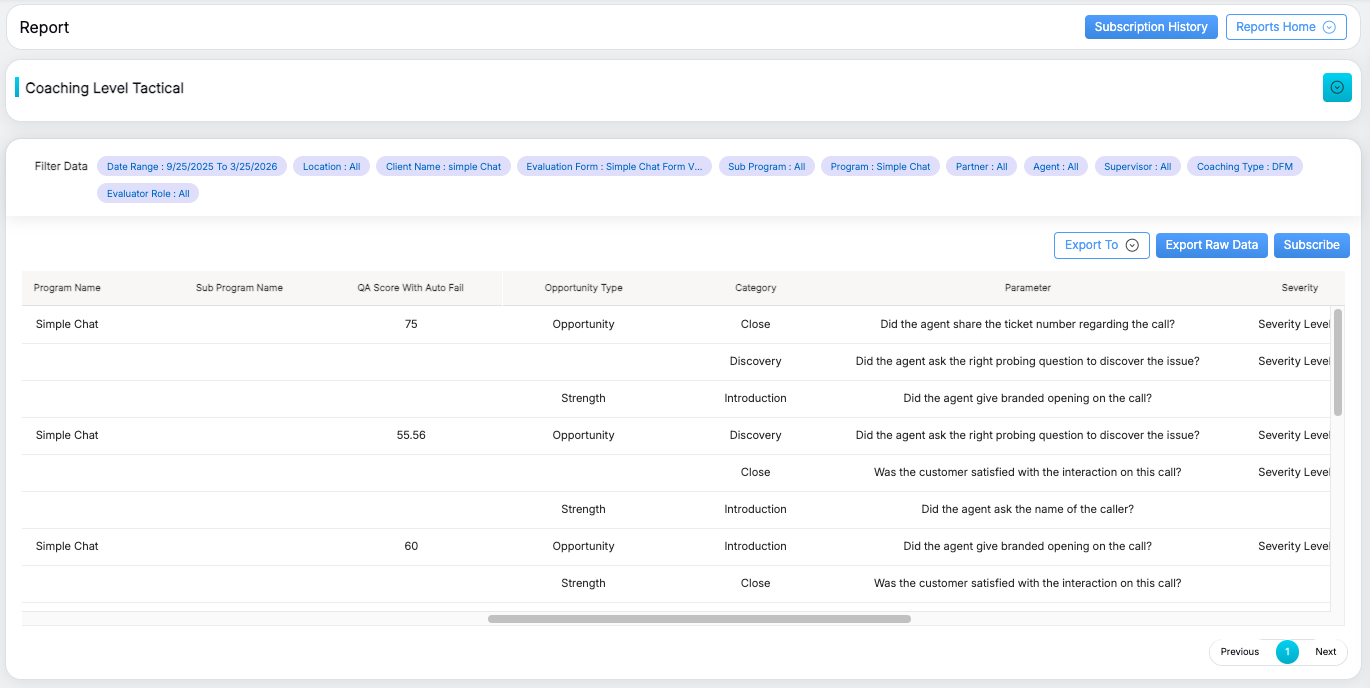Open the Reports Home dropdown
Screen dimensions: 1370x688
point(1286,27)
